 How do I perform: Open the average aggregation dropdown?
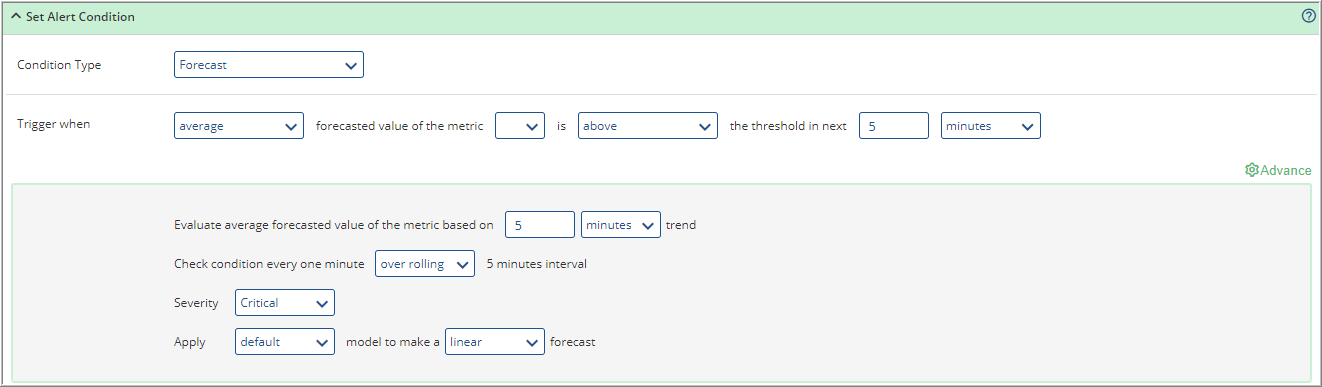(x=239, y=126)
